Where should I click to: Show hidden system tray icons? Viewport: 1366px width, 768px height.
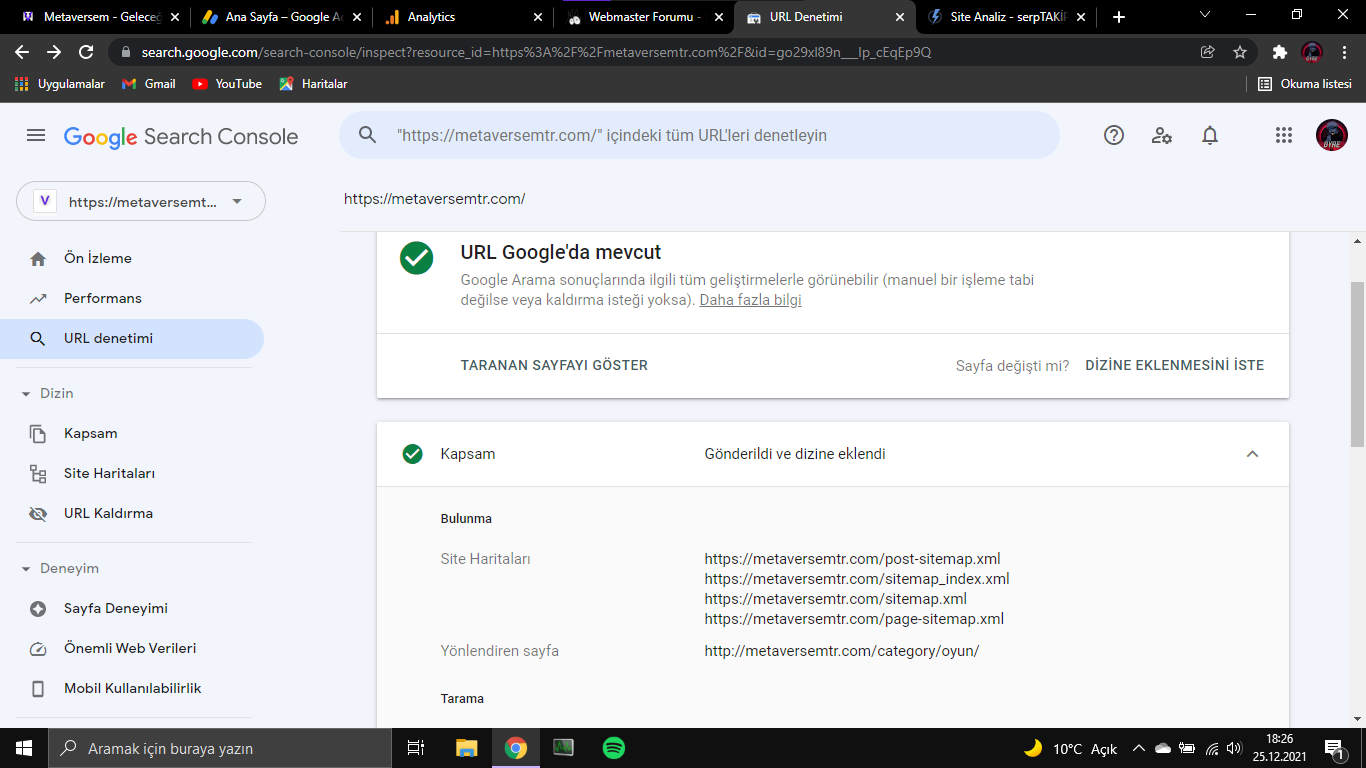[x=1138, y=748]
